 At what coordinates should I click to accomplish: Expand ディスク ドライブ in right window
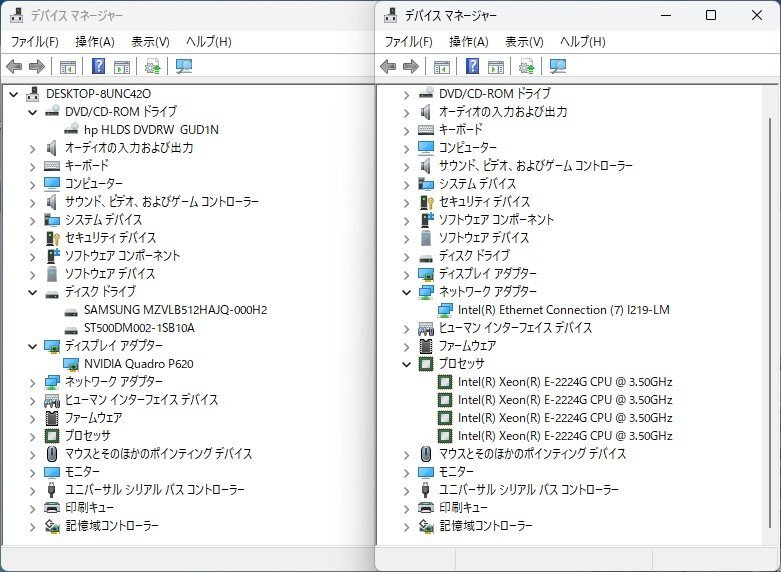pyautogui.click(x=406, y=256)
